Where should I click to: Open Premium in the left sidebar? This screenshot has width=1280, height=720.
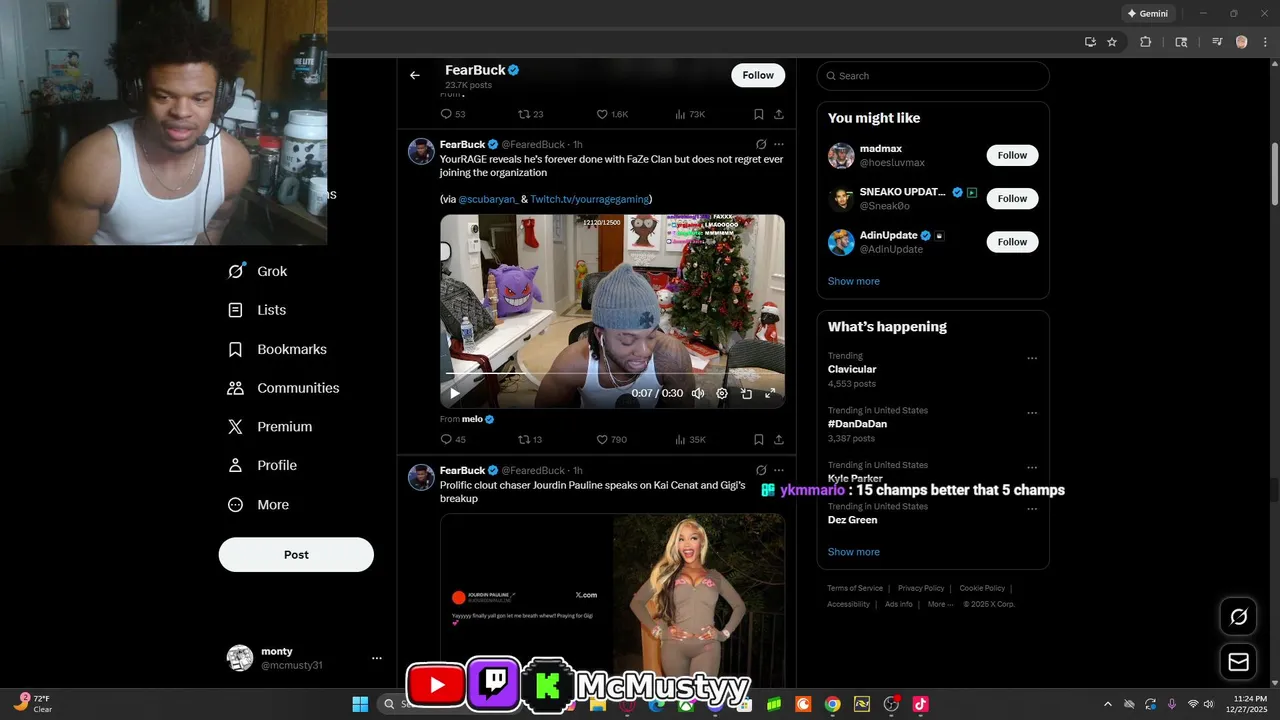click(x=270, y=426)
